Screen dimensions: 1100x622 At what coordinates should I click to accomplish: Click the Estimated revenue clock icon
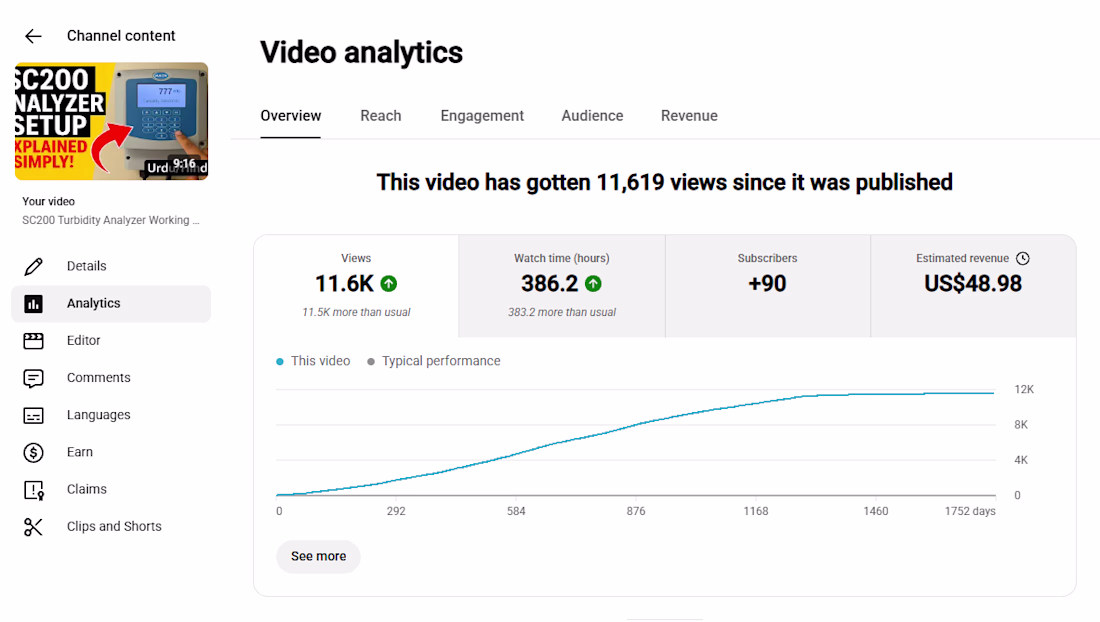(1023, 258)
